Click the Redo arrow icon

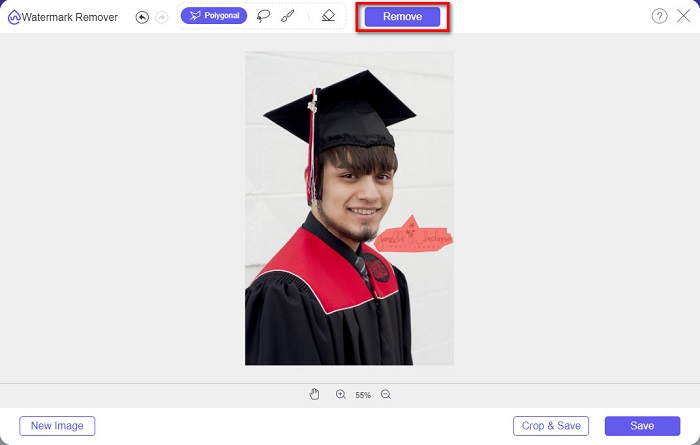[x=162, y=17]
